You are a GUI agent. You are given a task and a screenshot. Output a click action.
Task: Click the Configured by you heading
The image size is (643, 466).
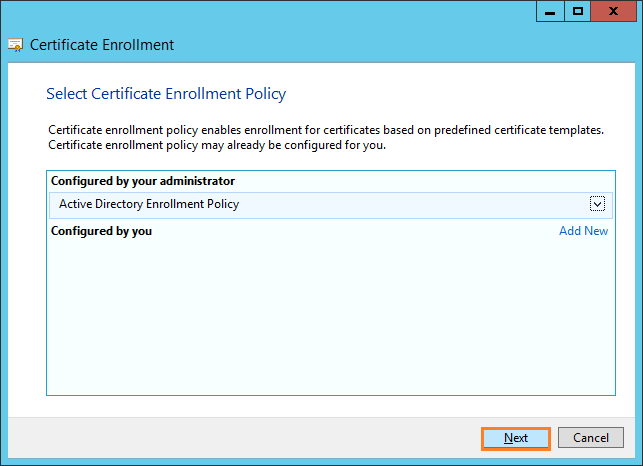[101, 231]
